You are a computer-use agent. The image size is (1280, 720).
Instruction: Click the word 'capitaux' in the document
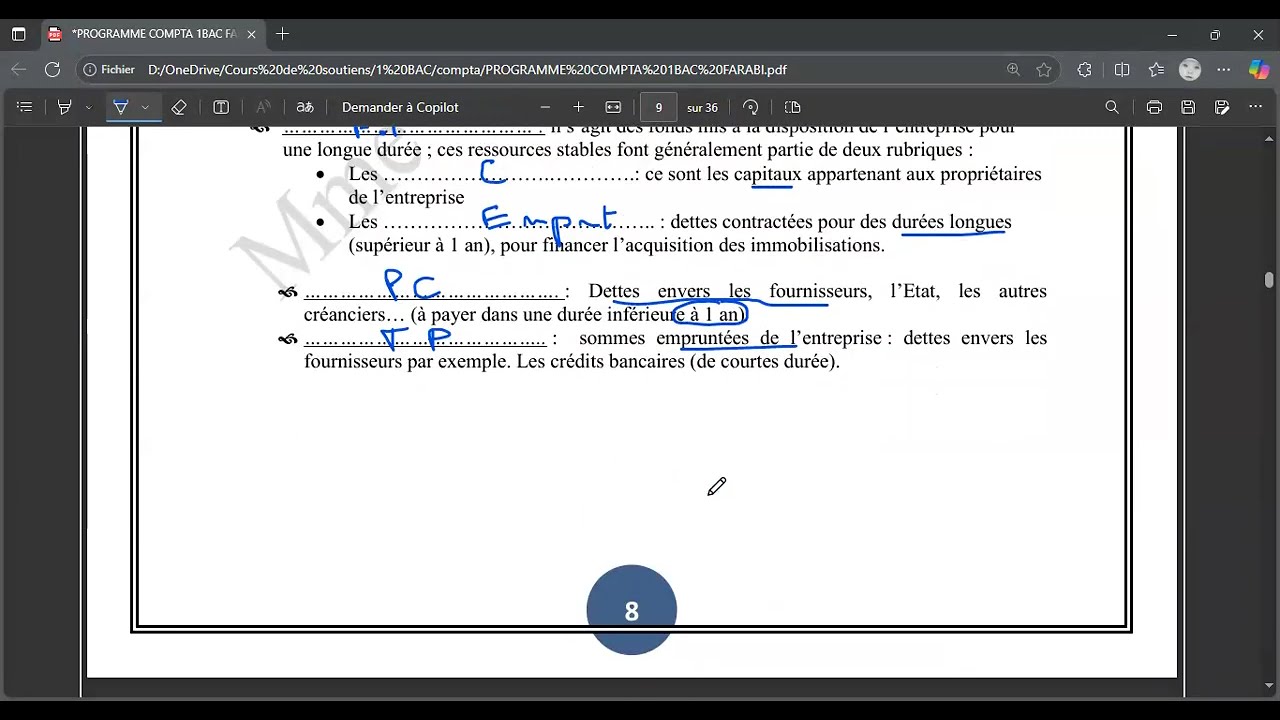click(x=768, y=174)
